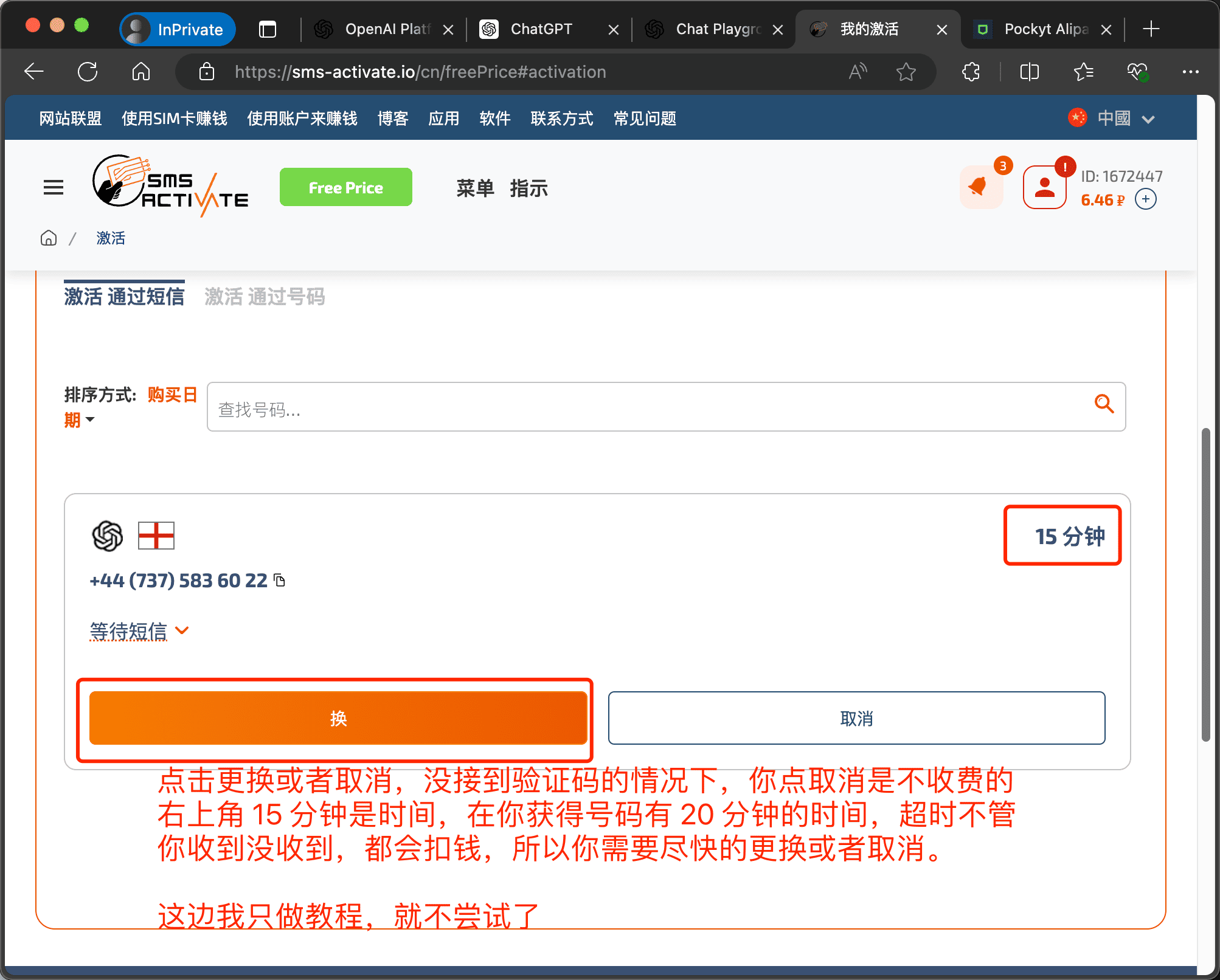Copy the phone number via copy icon
This screenshot has width=1220, height=980.
pos(280,581)
